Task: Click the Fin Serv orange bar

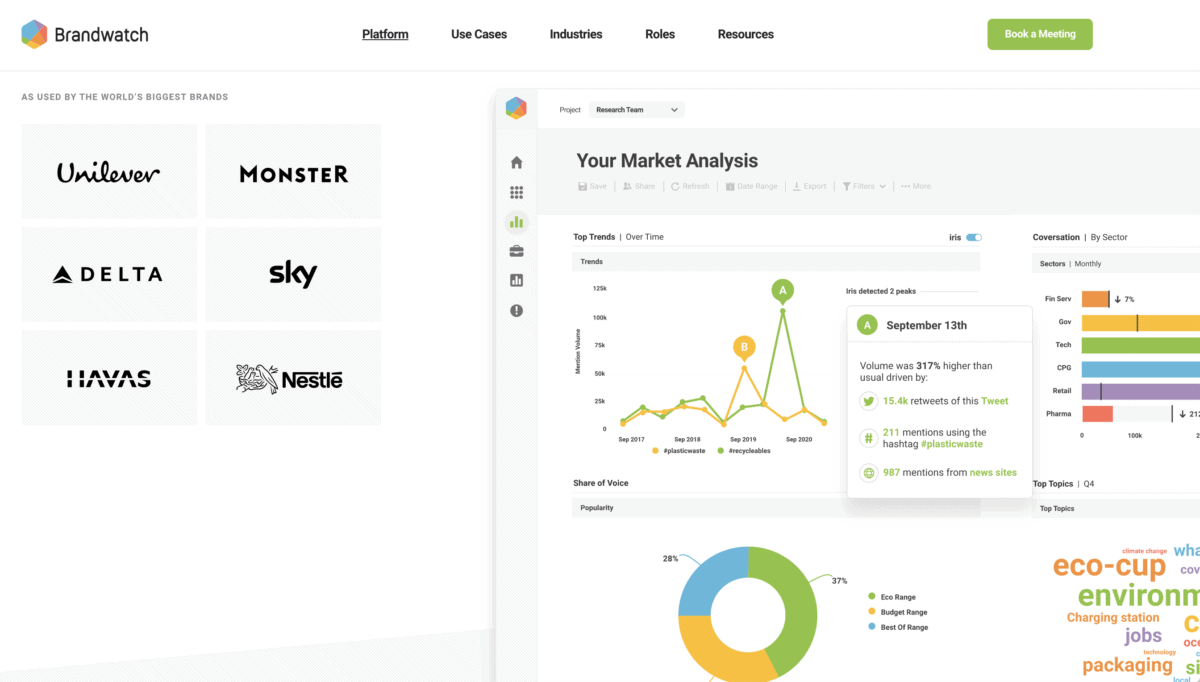Action: click(1095, 299)
